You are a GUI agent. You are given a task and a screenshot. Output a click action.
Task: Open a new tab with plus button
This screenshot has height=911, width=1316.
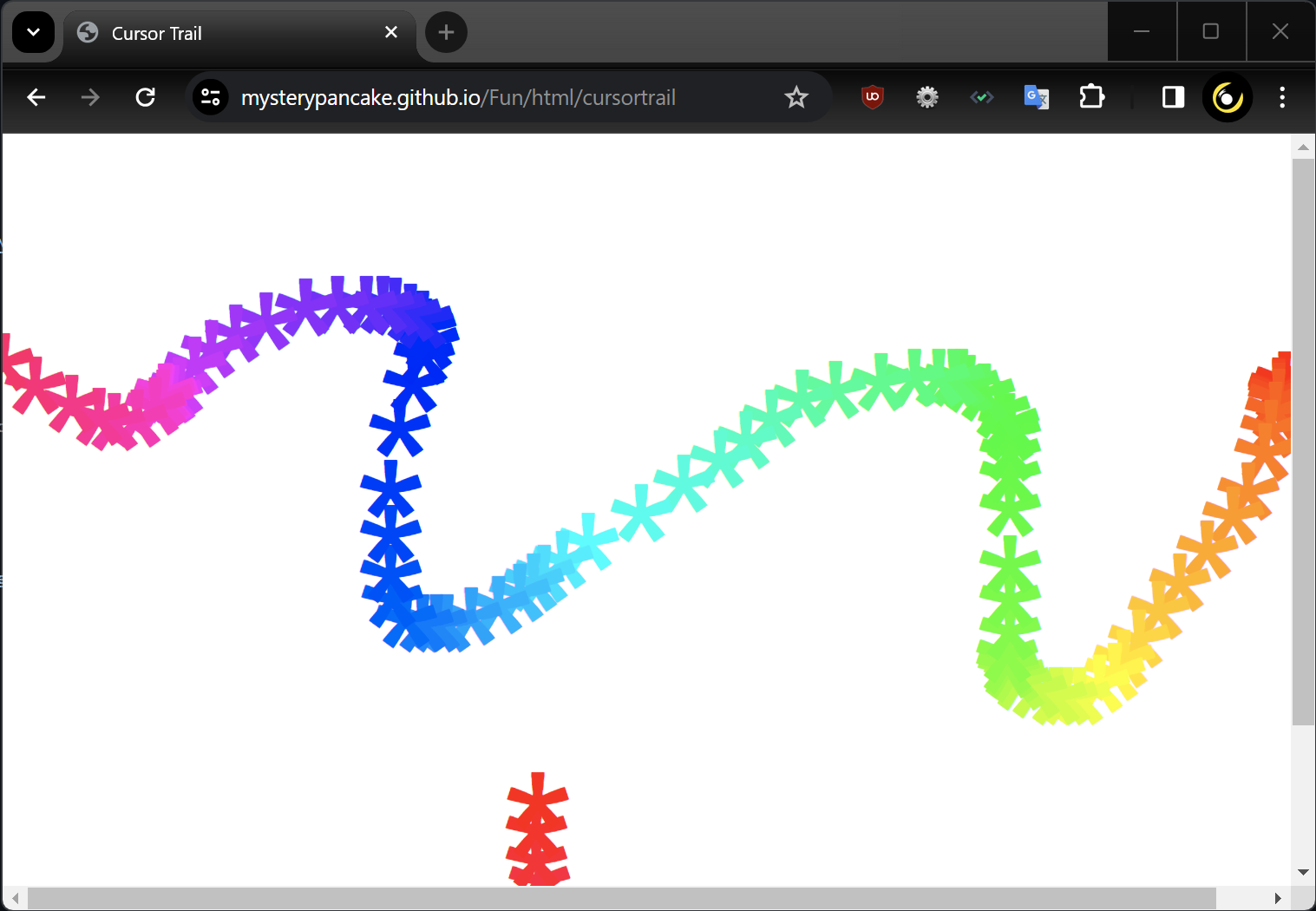[447, 32]
